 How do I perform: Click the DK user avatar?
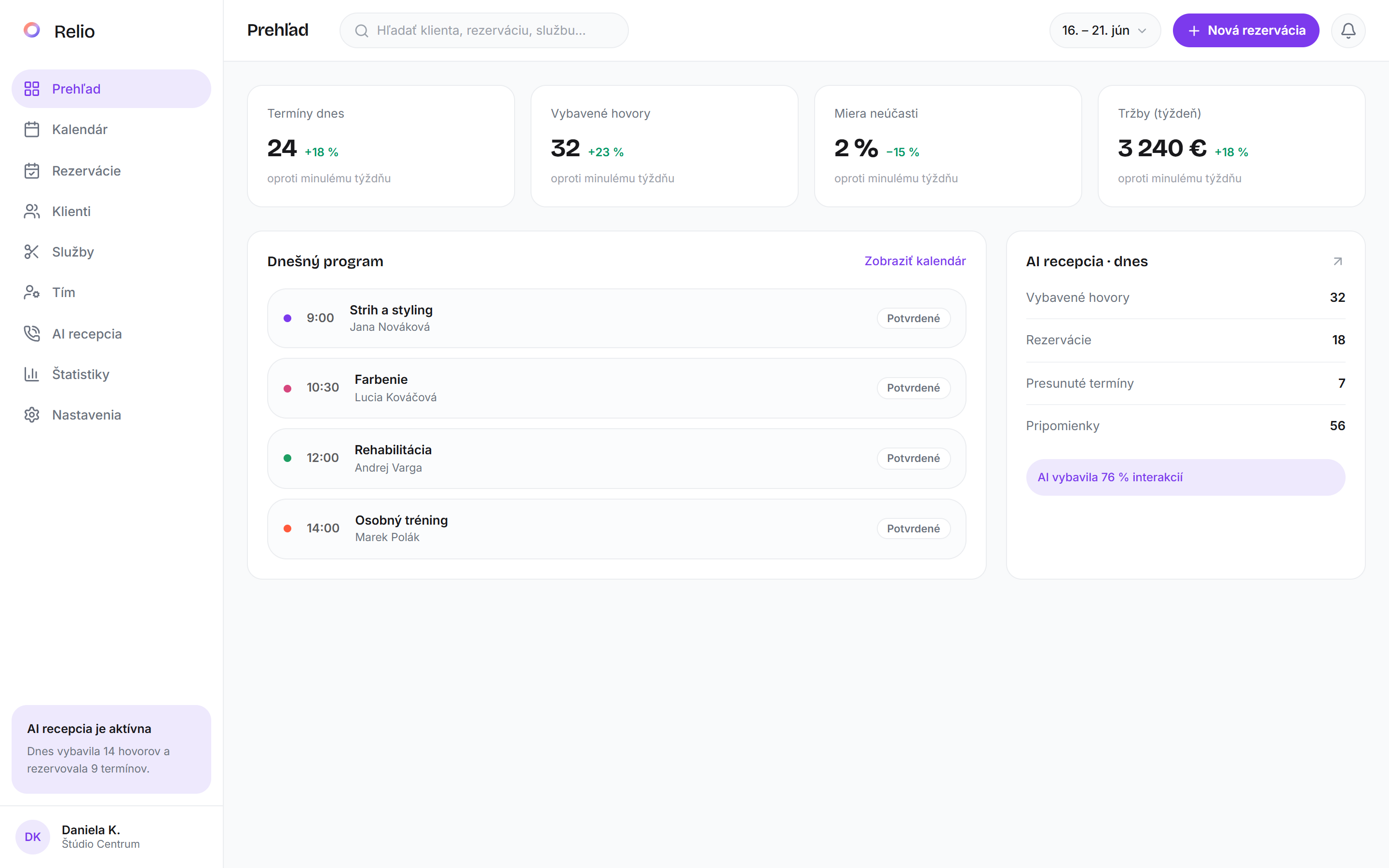[33, 837]
